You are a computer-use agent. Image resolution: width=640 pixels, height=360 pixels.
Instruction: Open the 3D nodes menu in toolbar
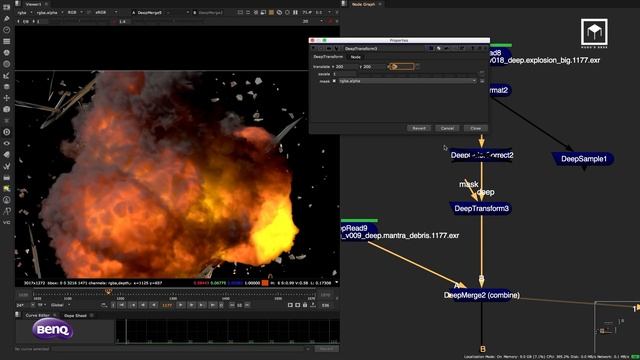[x=7, y=109]
